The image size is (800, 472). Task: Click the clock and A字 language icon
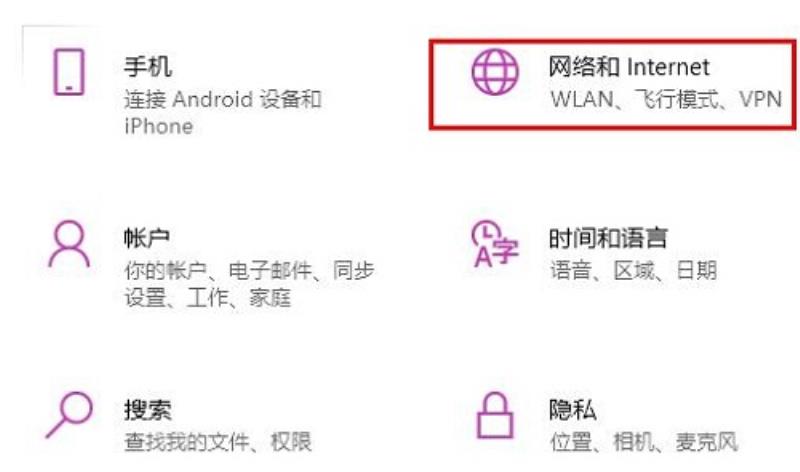point(494,244)
